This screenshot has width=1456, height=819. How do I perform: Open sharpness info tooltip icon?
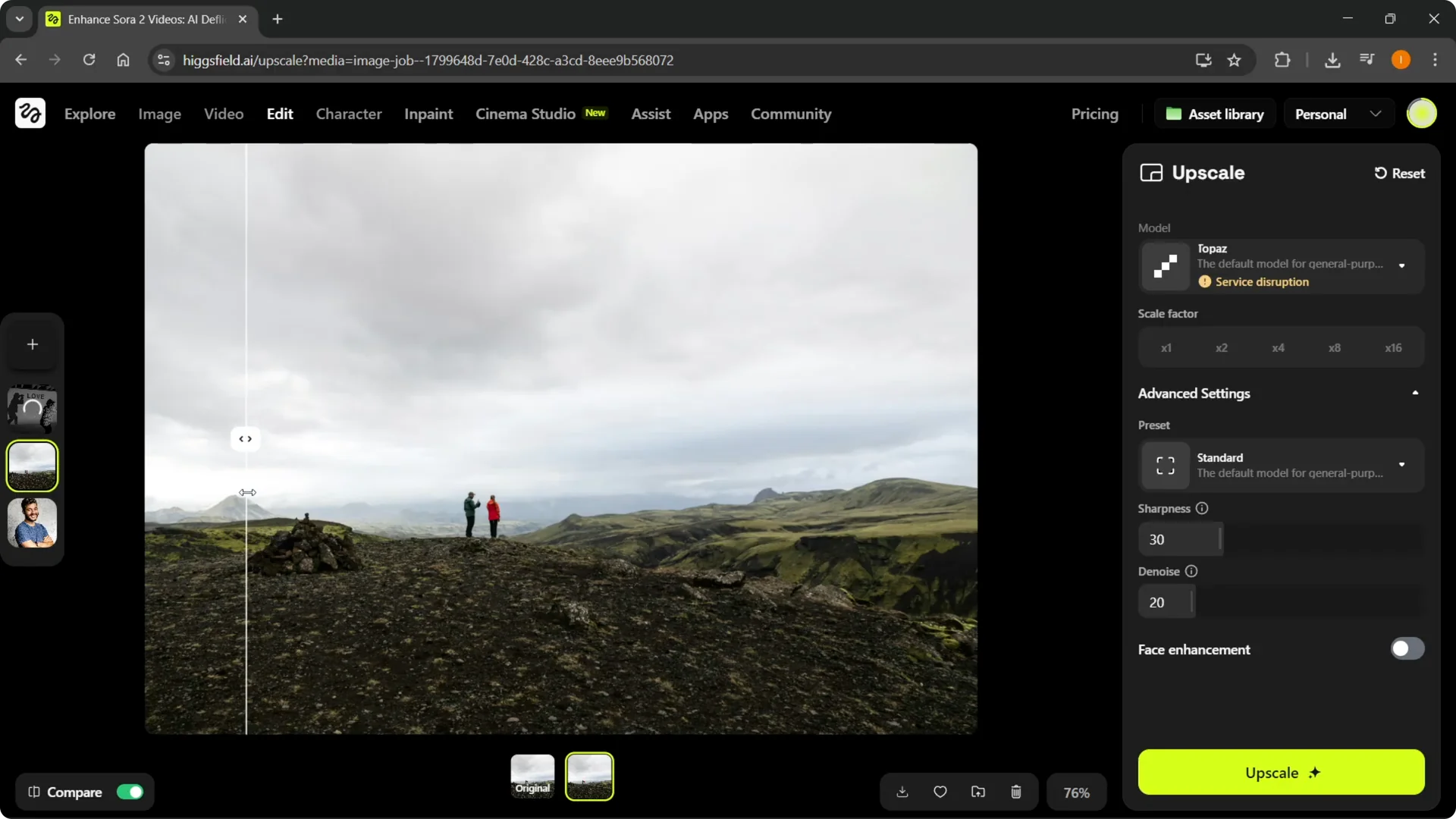tap(1202, 508)
